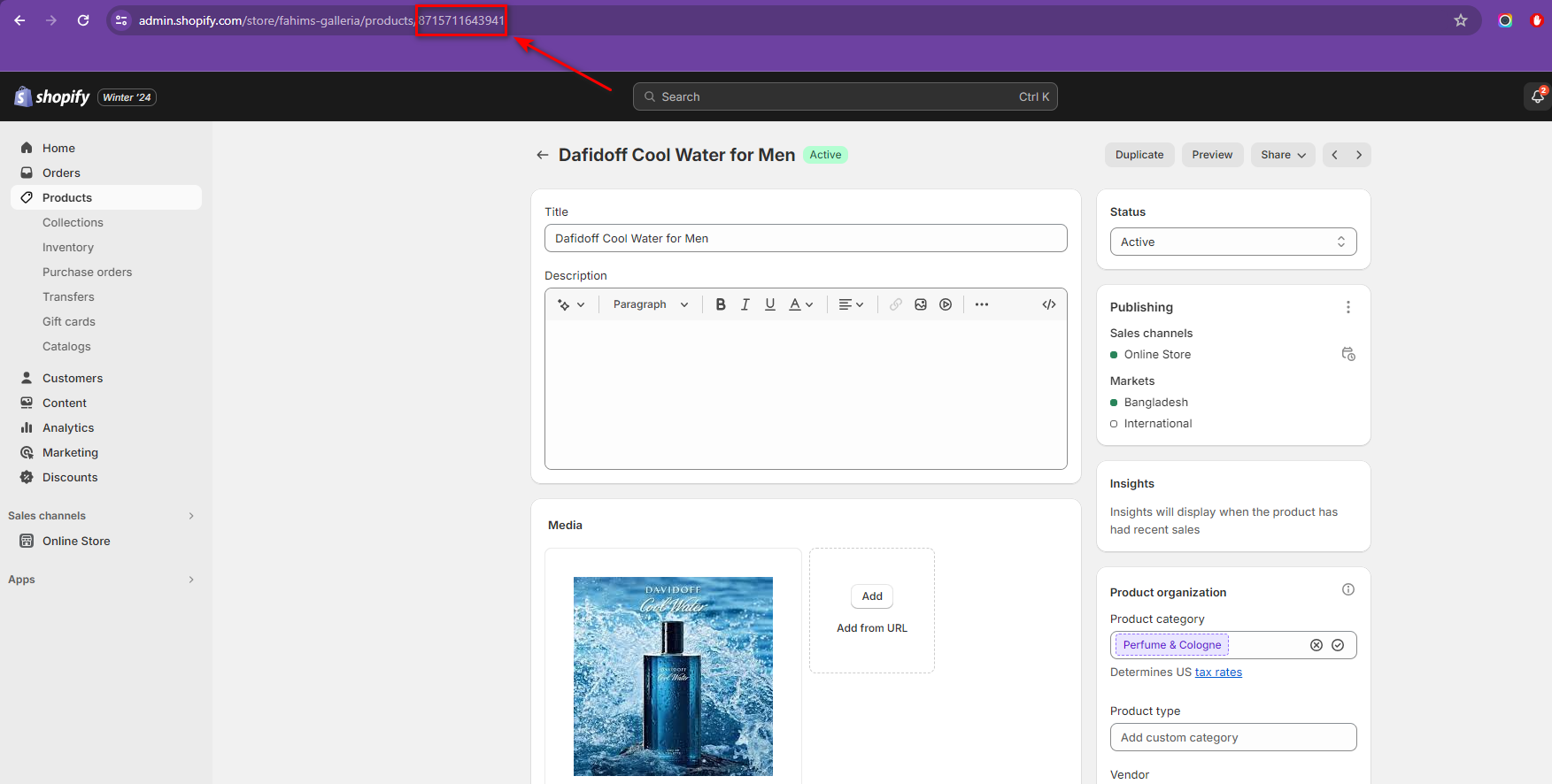The height and width of the screenshot is (784, 1552).
Task: Insert link in description
Action: tap(896, 304)
